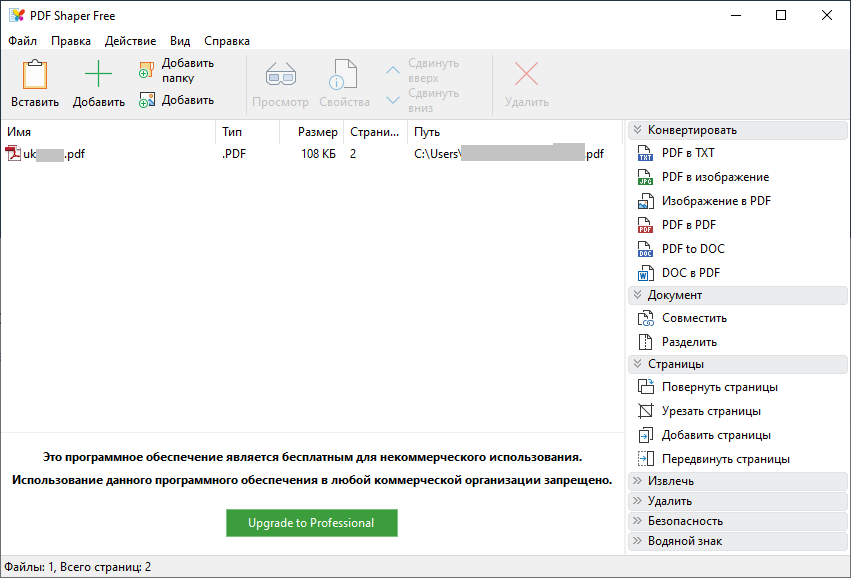The width and height of the screenshot is (851, 578).
Task: Click the Совместить label
Action: tap(694, 318)
